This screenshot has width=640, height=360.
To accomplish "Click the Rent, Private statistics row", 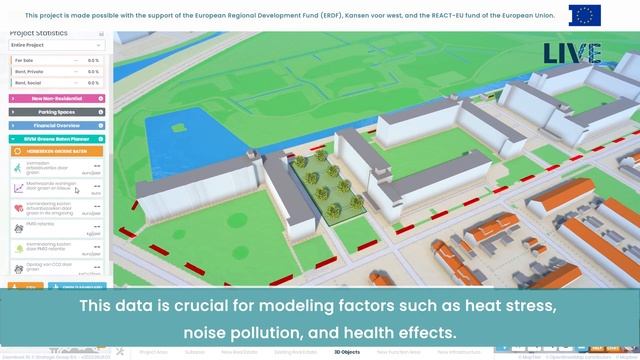I will point(57,72).
